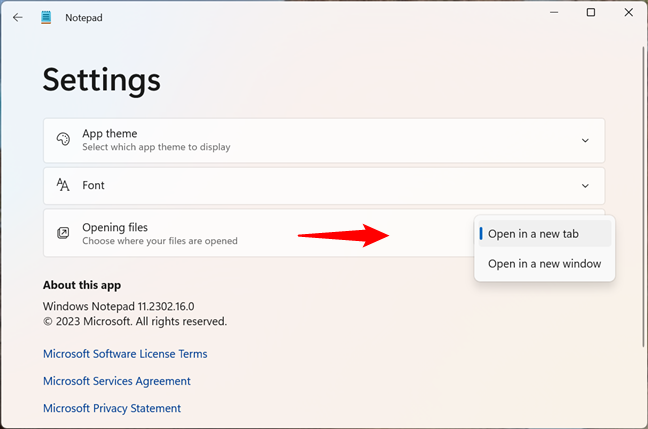
Task: Go back using the arrow button
Action: (17, 17)
